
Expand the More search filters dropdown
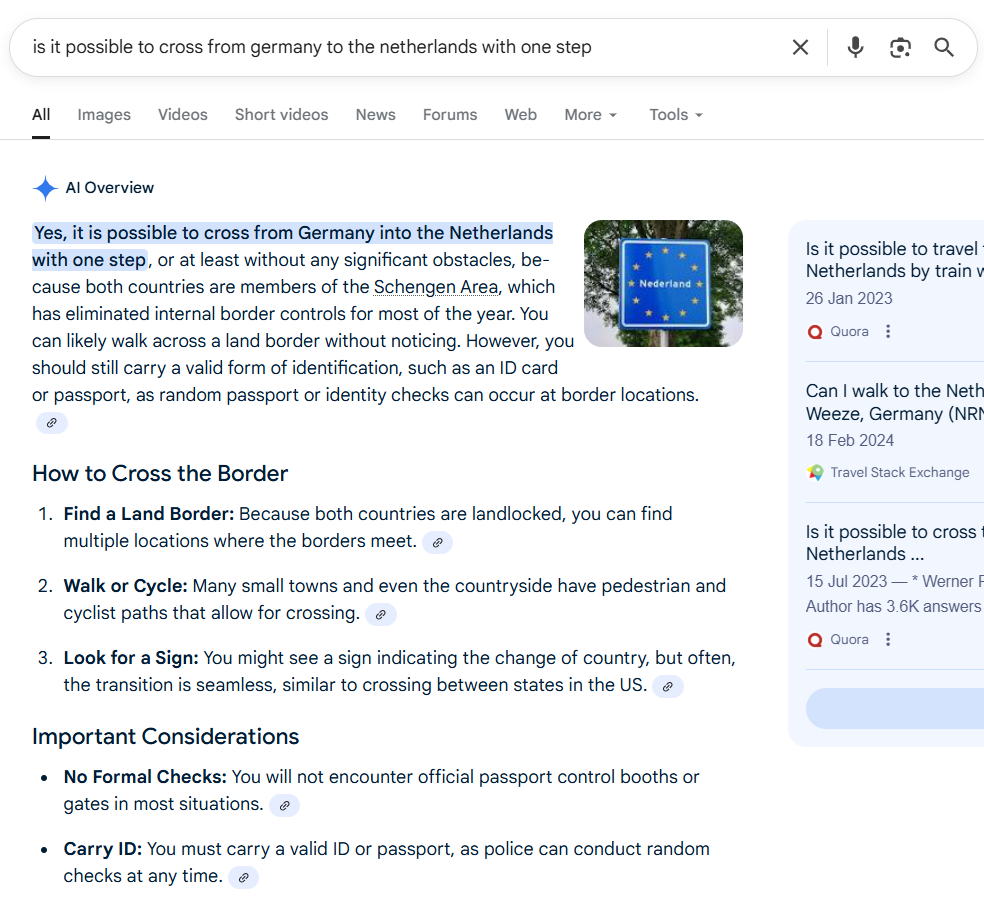[x=590, y=115]
